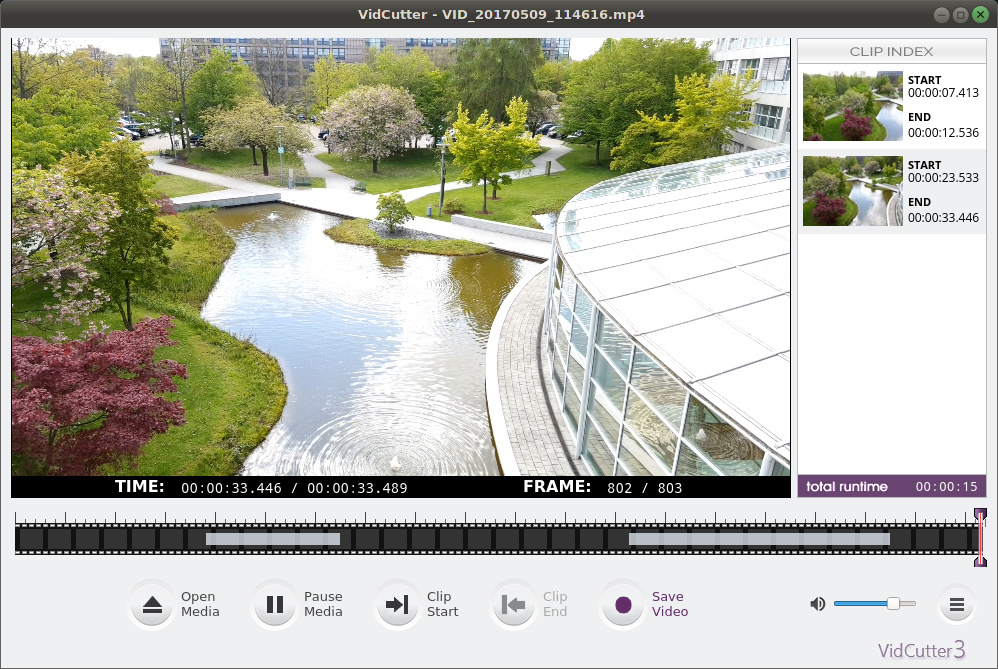Click the Open Media eject icon

(x=152, y=605)
